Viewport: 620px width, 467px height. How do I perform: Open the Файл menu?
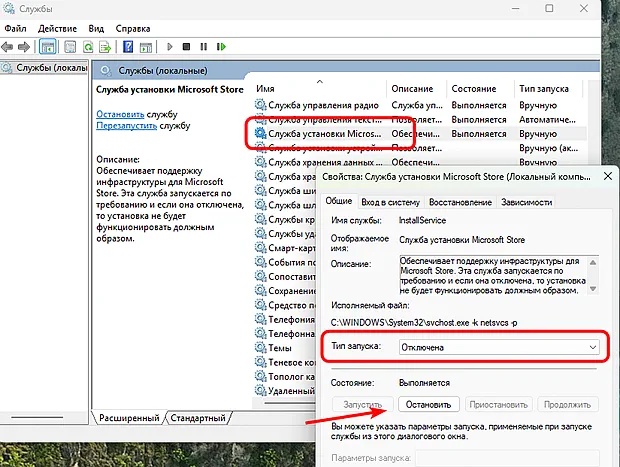[15, 28]
